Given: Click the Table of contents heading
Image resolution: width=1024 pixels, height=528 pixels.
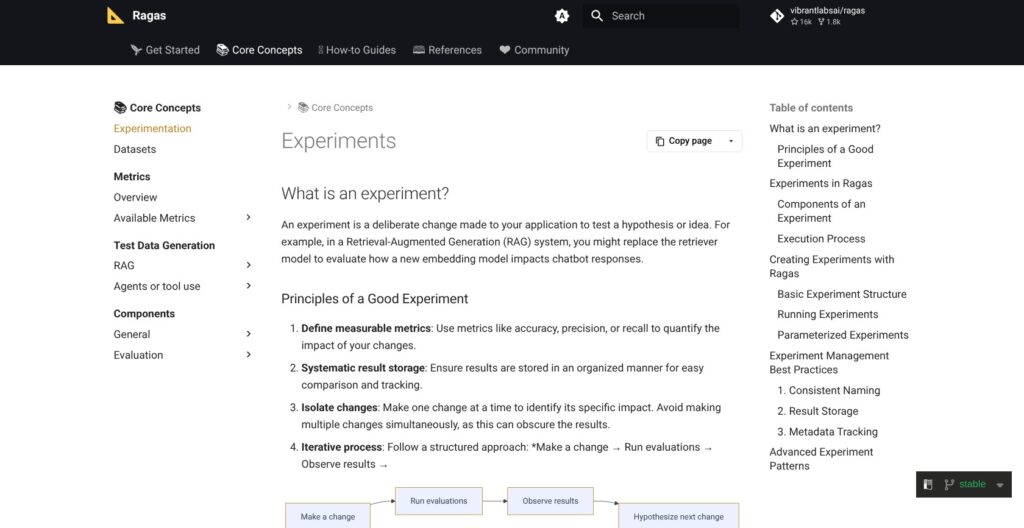Looking at the screenshot, I should pyautogui.click(x=811, y=108).
